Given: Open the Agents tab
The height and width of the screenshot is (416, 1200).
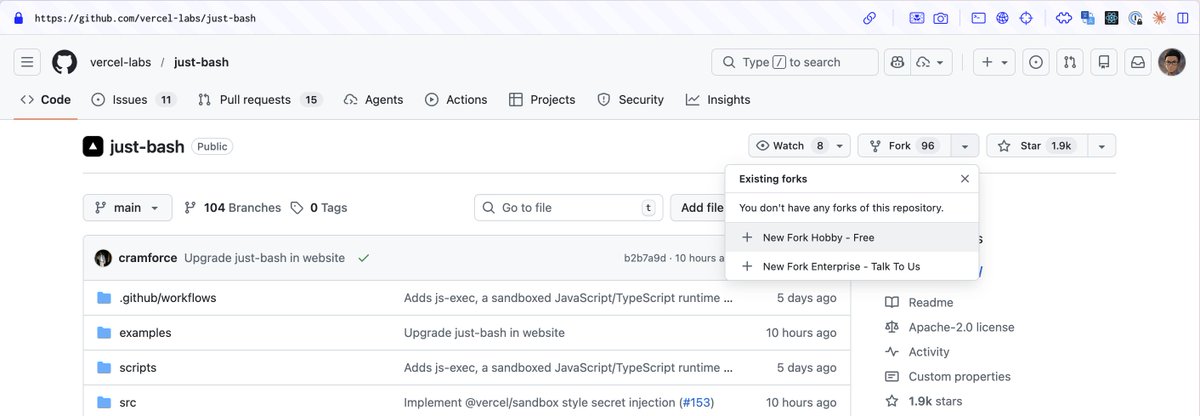Looking at the screenshot, I should pos(373,100).
